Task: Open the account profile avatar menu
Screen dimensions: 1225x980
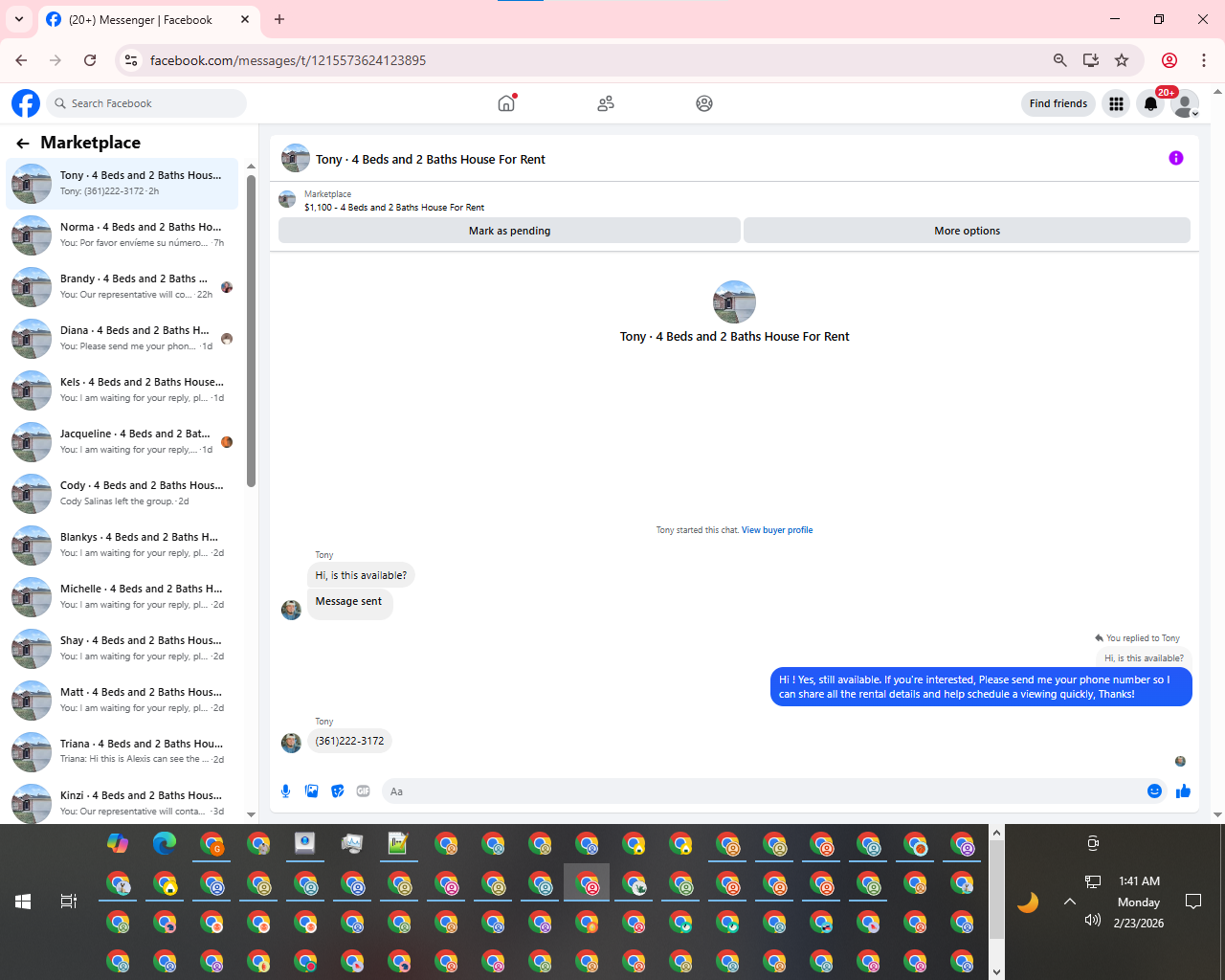Action: 1185,103
